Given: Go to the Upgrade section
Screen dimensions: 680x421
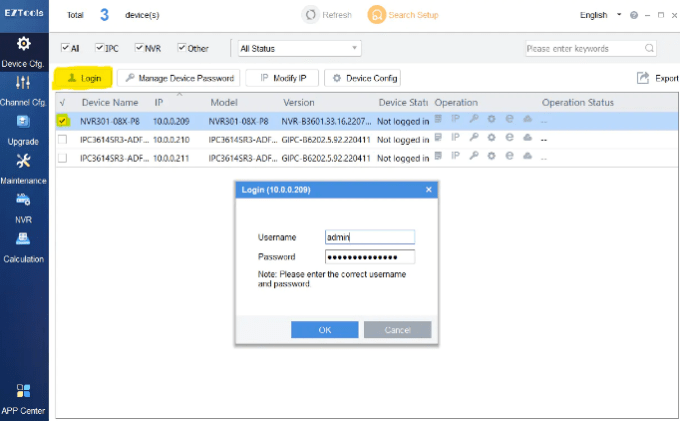Looking at the screenshot, I should coord(23,128).
